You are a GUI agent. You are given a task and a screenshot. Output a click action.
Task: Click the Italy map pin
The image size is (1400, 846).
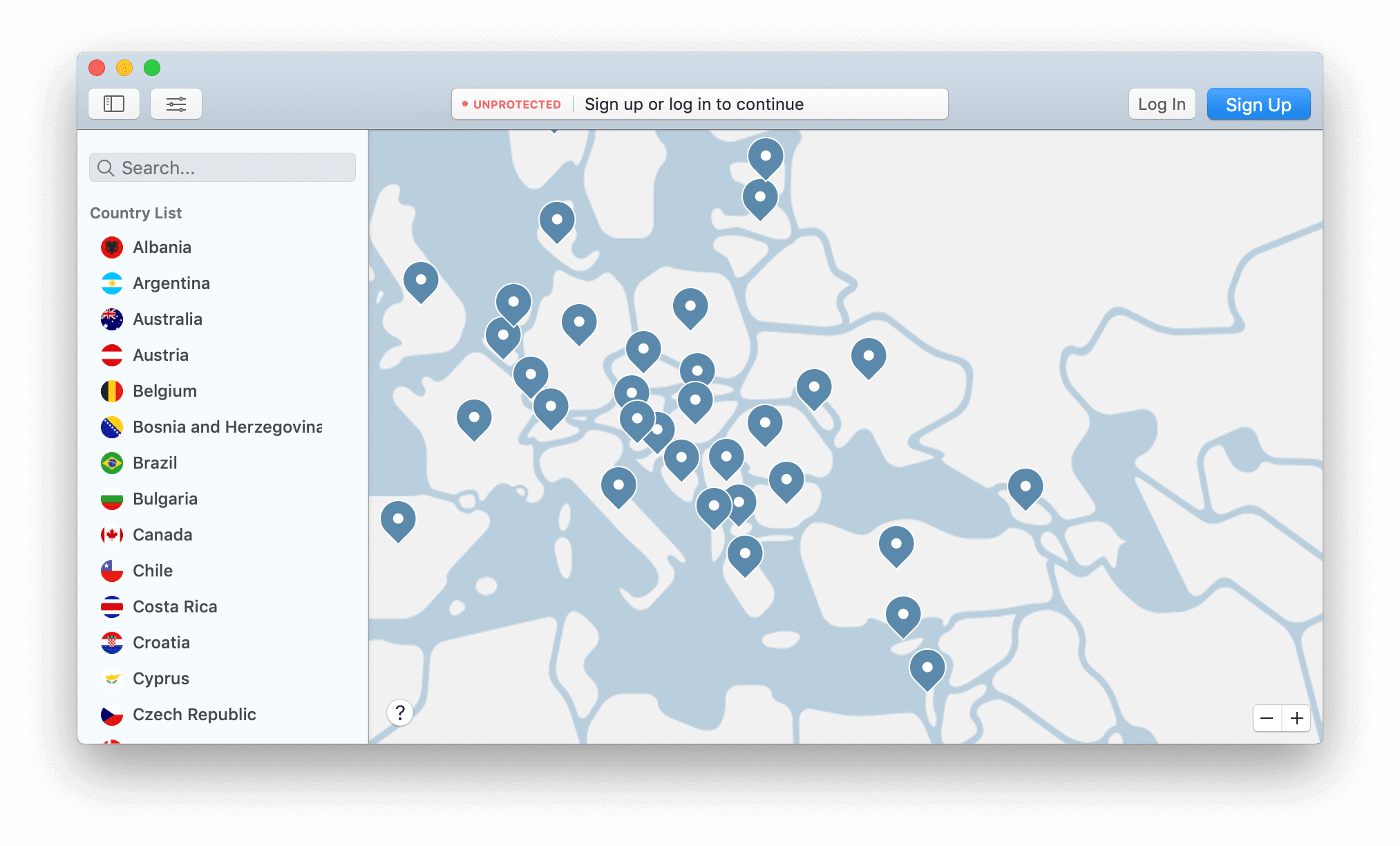click(x=618, y=487)
